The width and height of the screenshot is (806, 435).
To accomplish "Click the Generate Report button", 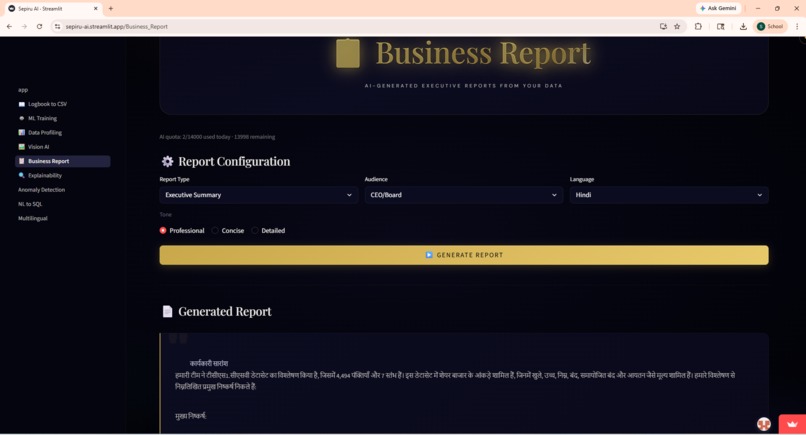I will point(464,255).
